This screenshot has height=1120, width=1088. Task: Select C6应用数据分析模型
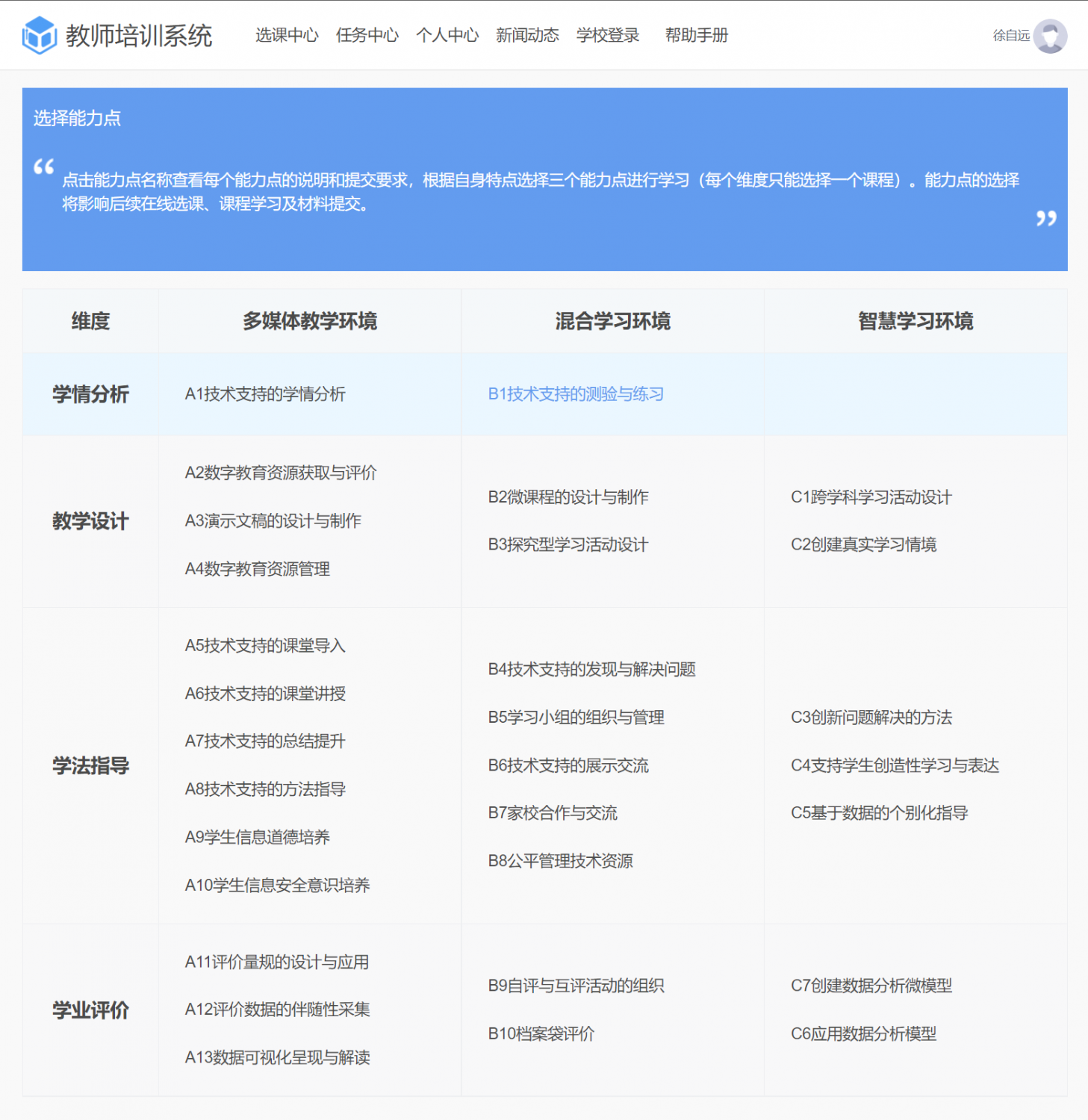pos(864,1033)
